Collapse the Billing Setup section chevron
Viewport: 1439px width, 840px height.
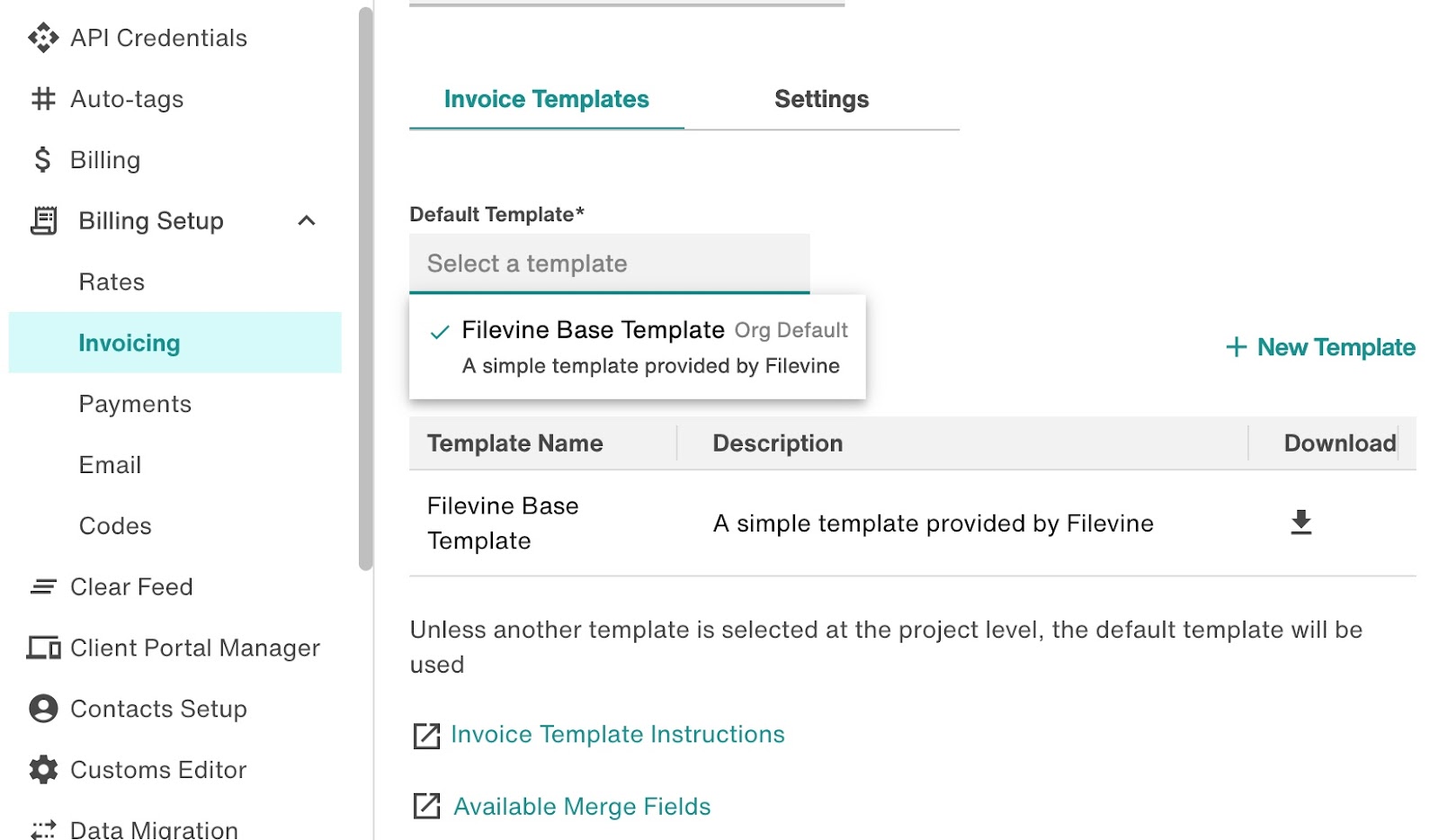pos(307,221)
